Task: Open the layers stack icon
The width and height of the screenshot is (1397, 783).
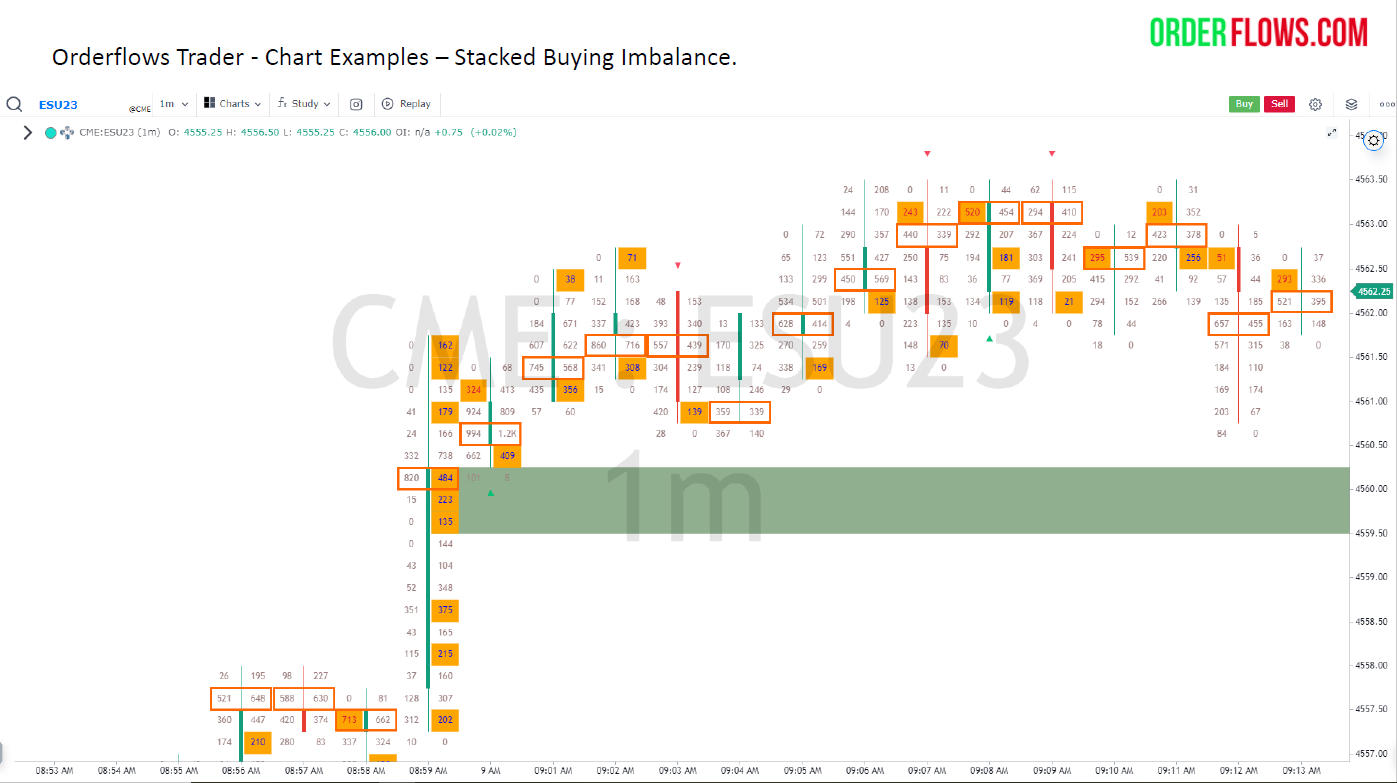Action: click(1351, 104)
